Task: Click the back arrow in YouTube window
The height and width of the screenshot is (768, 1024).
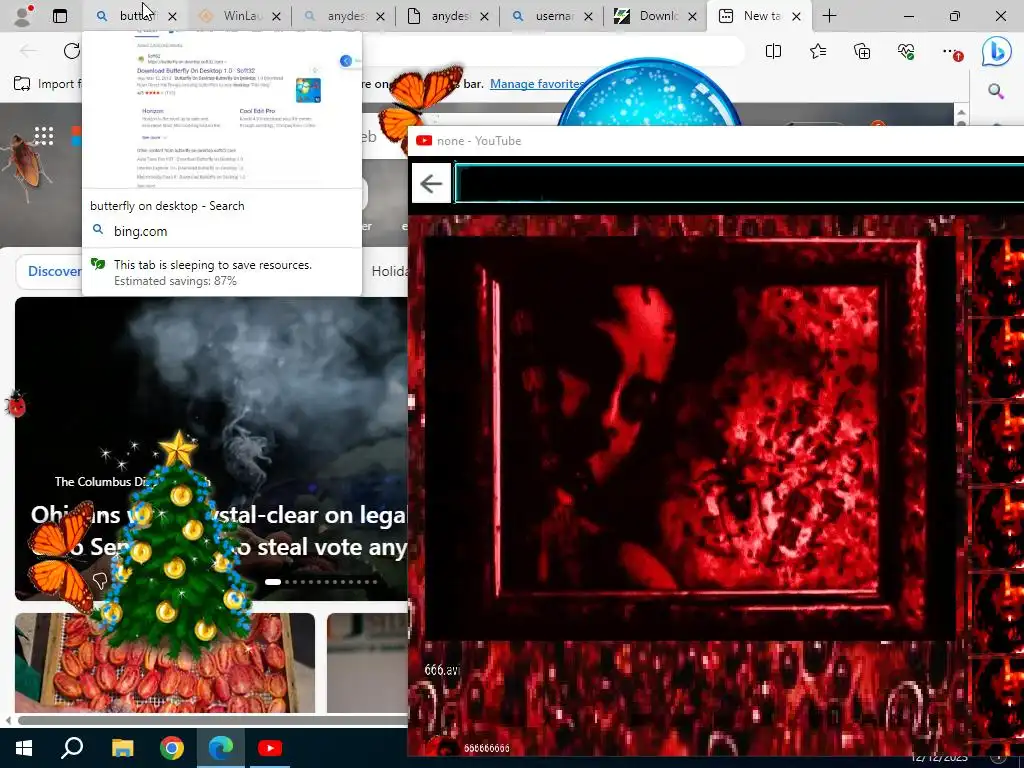Action: (431, 184)
